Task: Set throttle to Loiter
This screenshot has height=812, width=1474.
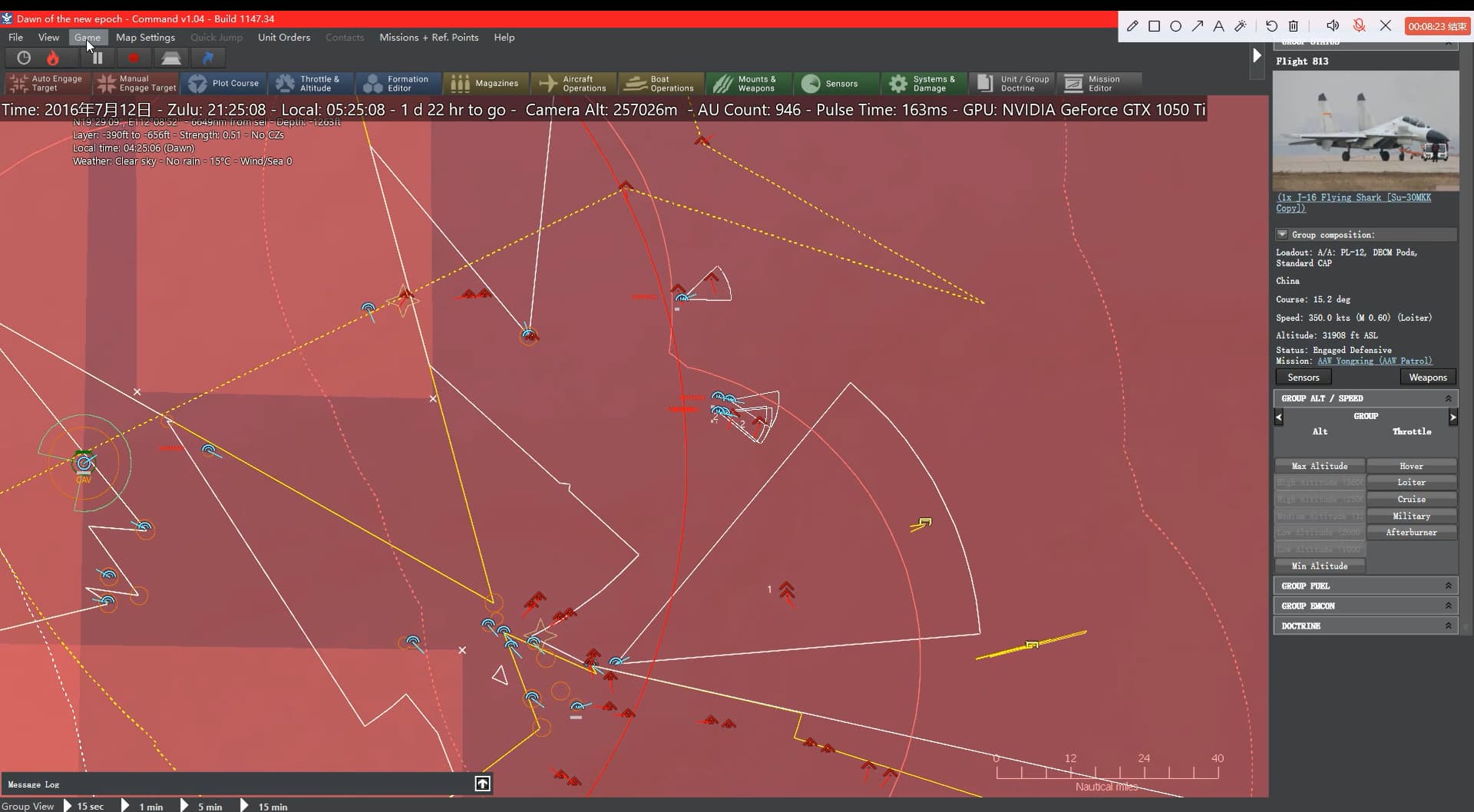Action: click(x=1411, y=482)
